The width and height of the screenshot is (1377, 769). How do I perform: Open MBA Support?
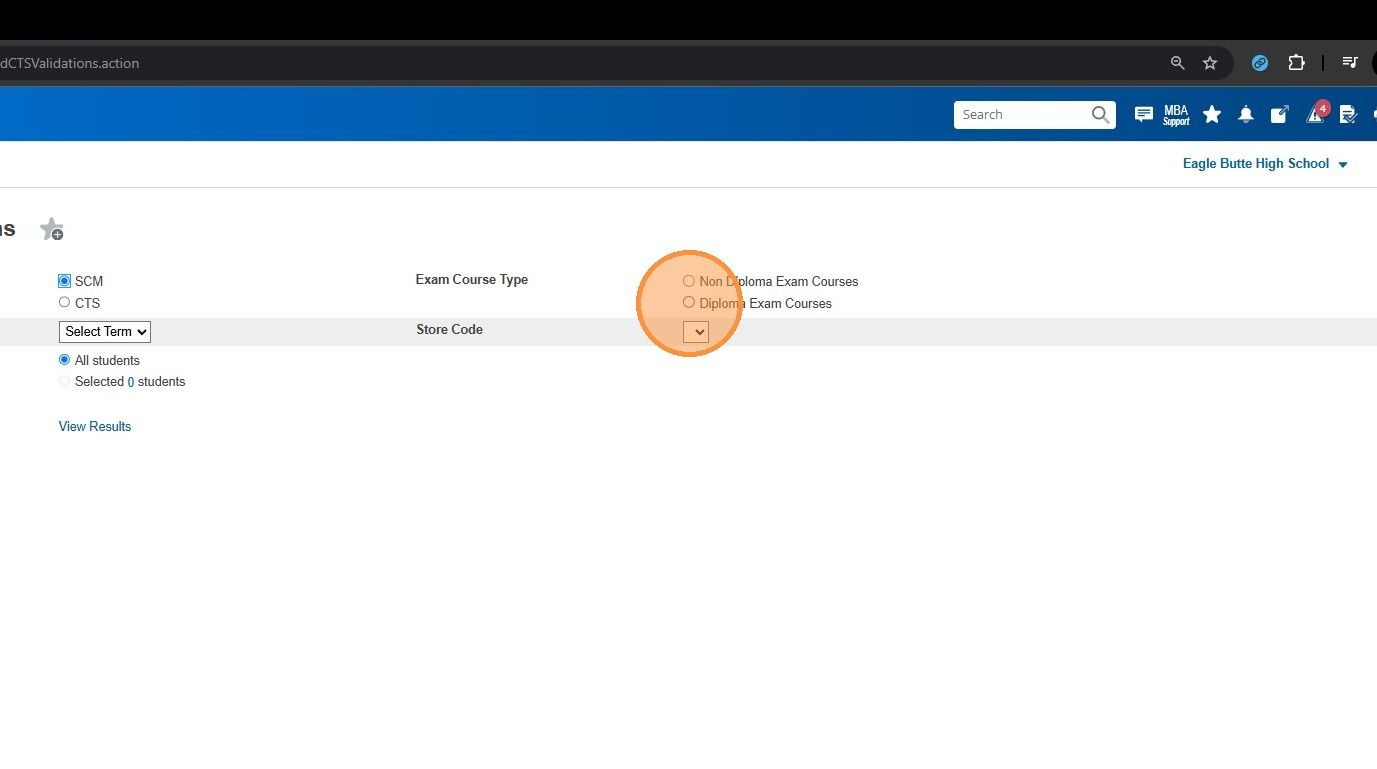1176,115
